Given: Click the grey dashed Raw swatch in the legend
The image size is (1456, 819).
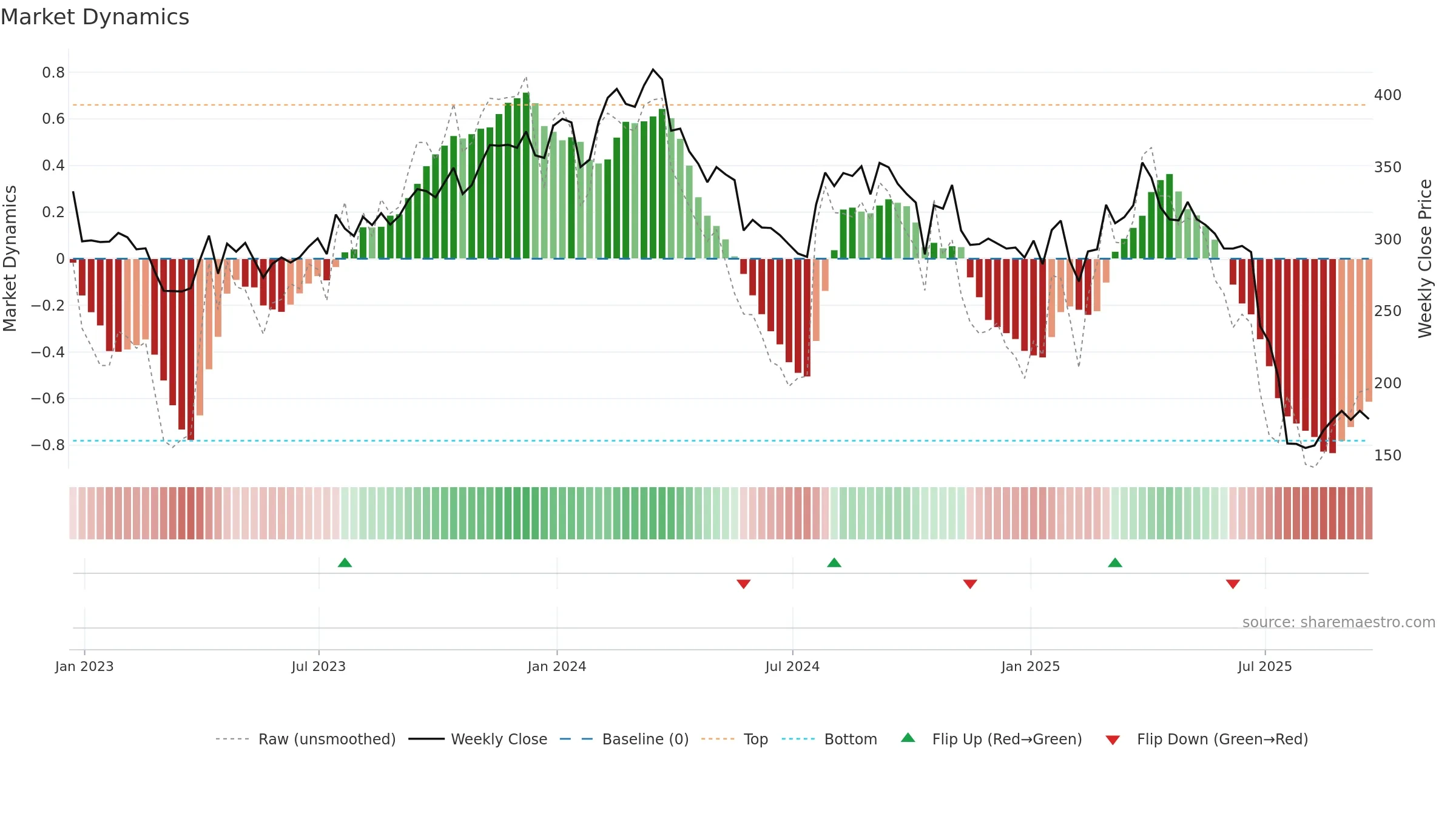Looking at the screenshot, I should click(x=232, y=739).
